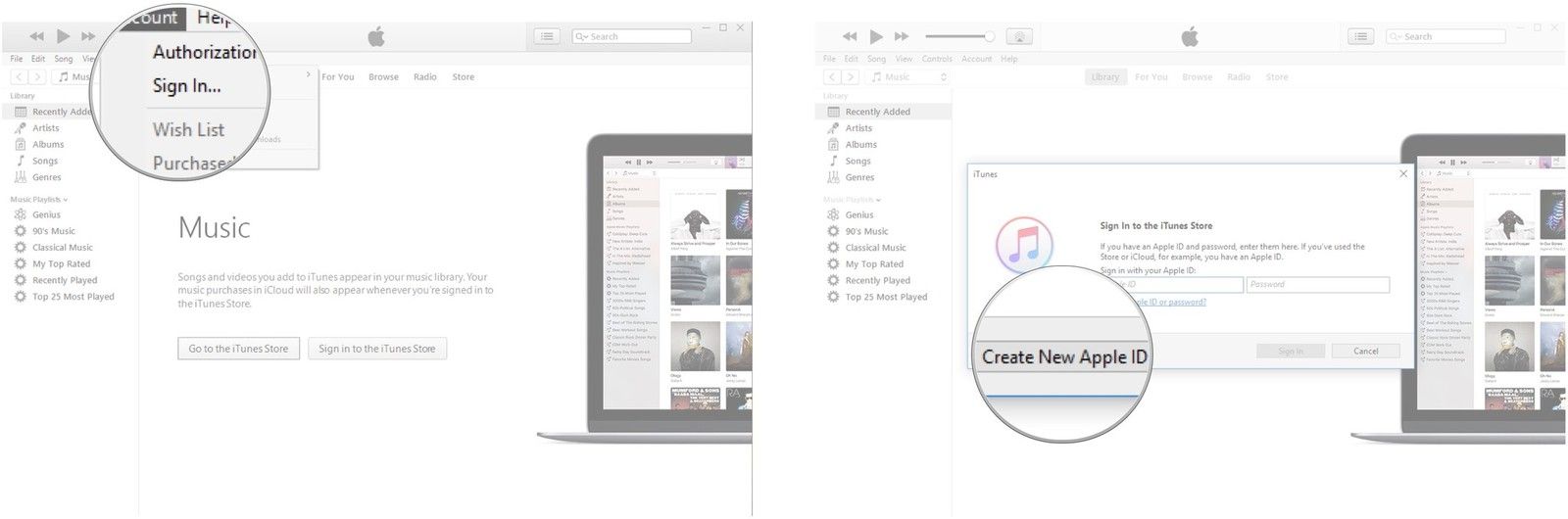Open Classical Music playlist in left window
The height and width of the screenshot is (519, 1568).
coord(63,248)
